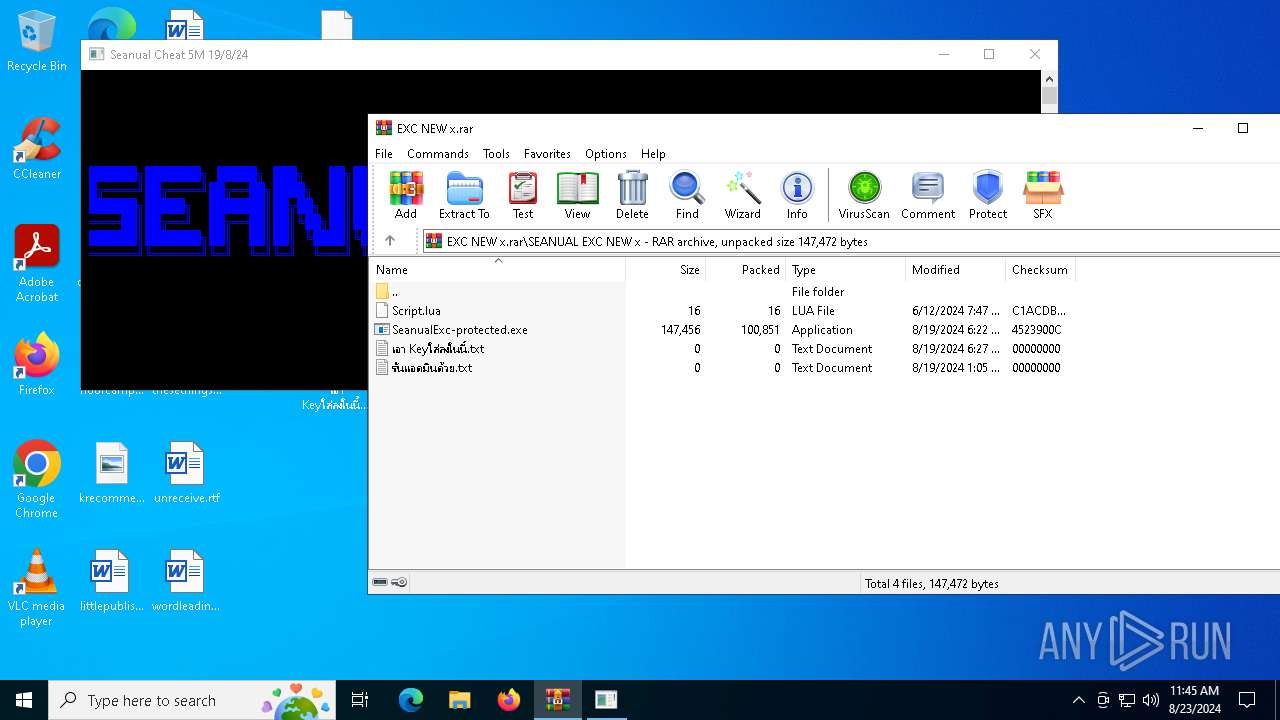Open the View toolbar icon
1280x720 pixels.
click(577, 195)
